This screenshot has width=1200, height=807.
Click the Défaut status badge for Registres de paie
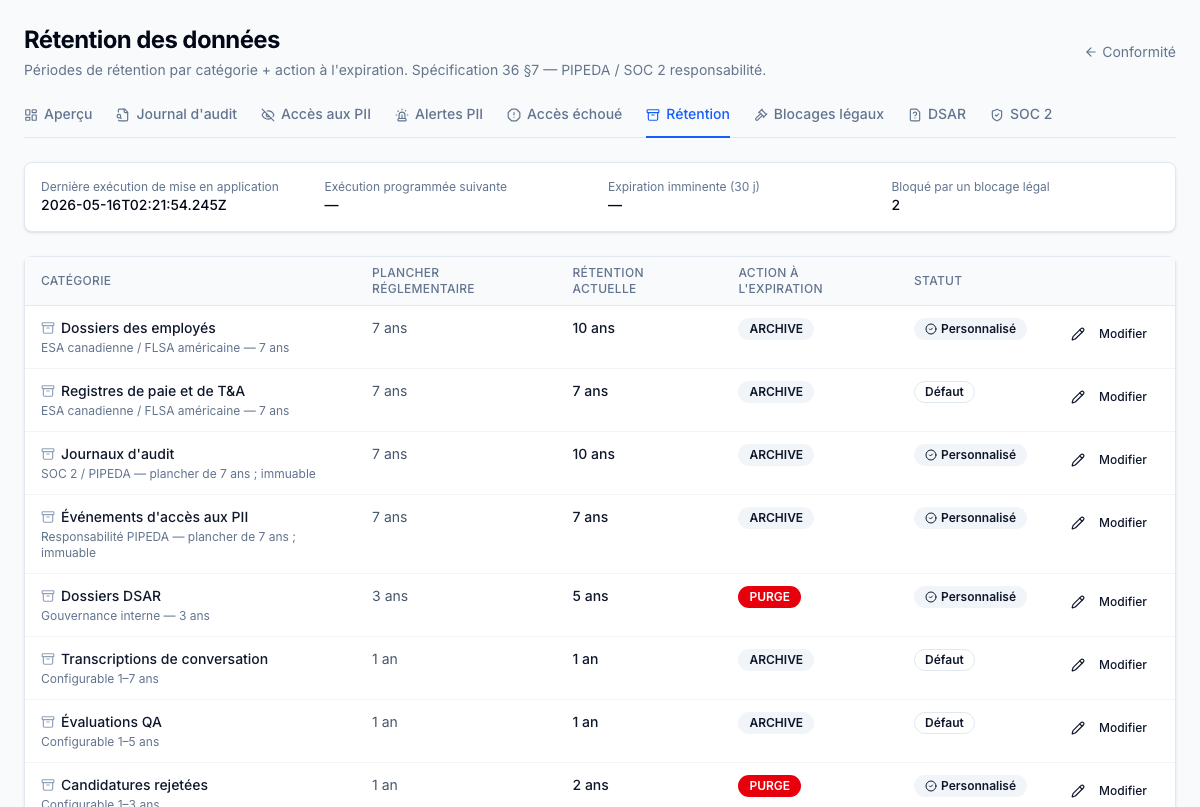click(944, 392)
